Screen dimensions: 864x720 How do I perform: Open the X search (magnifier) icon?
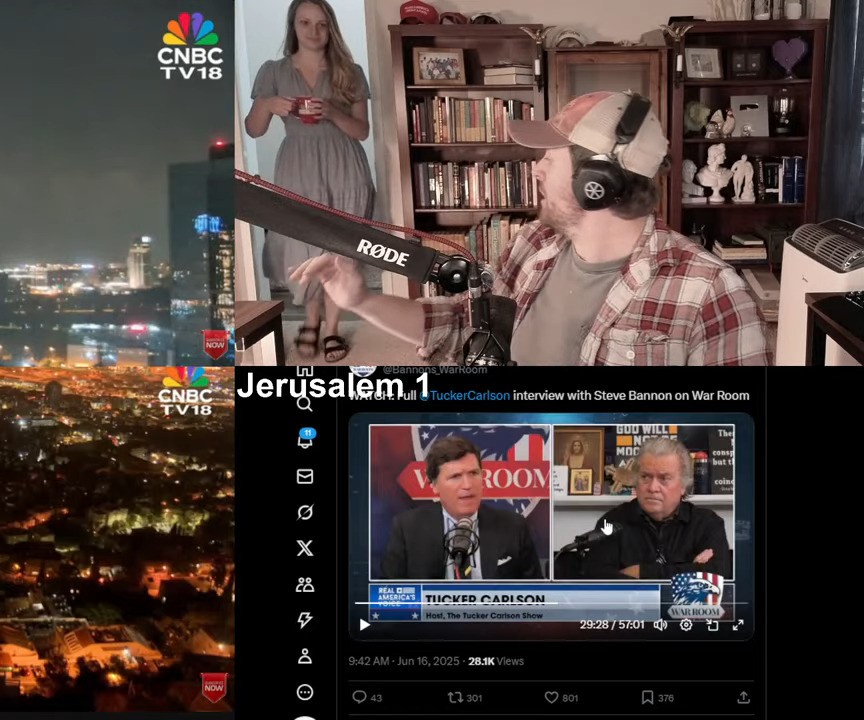coord(305,404)
